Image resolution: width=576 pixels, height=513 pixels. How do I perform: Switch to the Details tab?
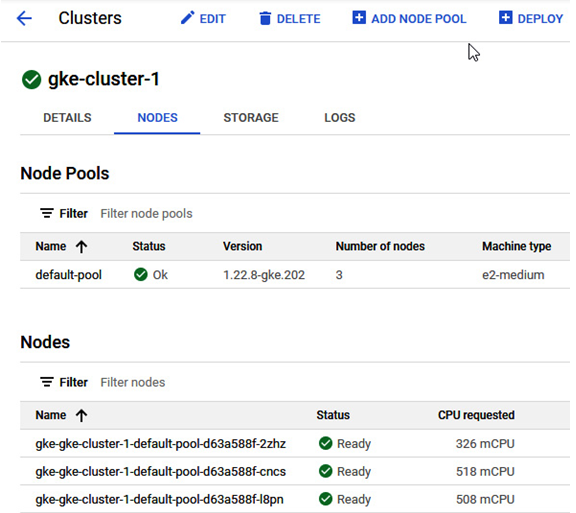[67, 118]
